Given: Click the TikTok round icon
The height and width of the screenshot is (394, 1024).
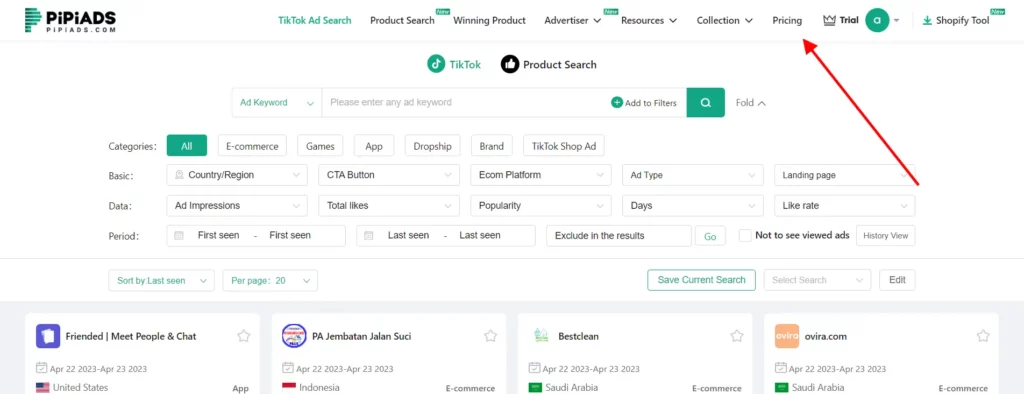Looking at the screenshot, I should (x=436, y=64).
